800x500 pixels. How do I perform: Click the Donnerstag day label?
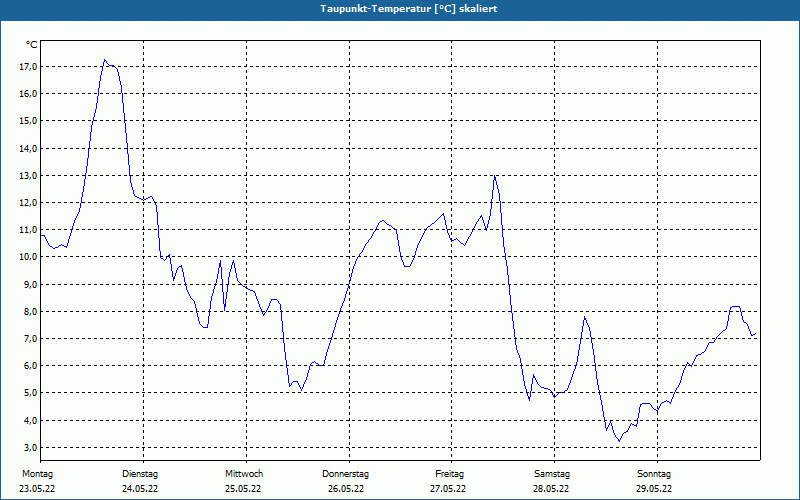tap(345, 474)
